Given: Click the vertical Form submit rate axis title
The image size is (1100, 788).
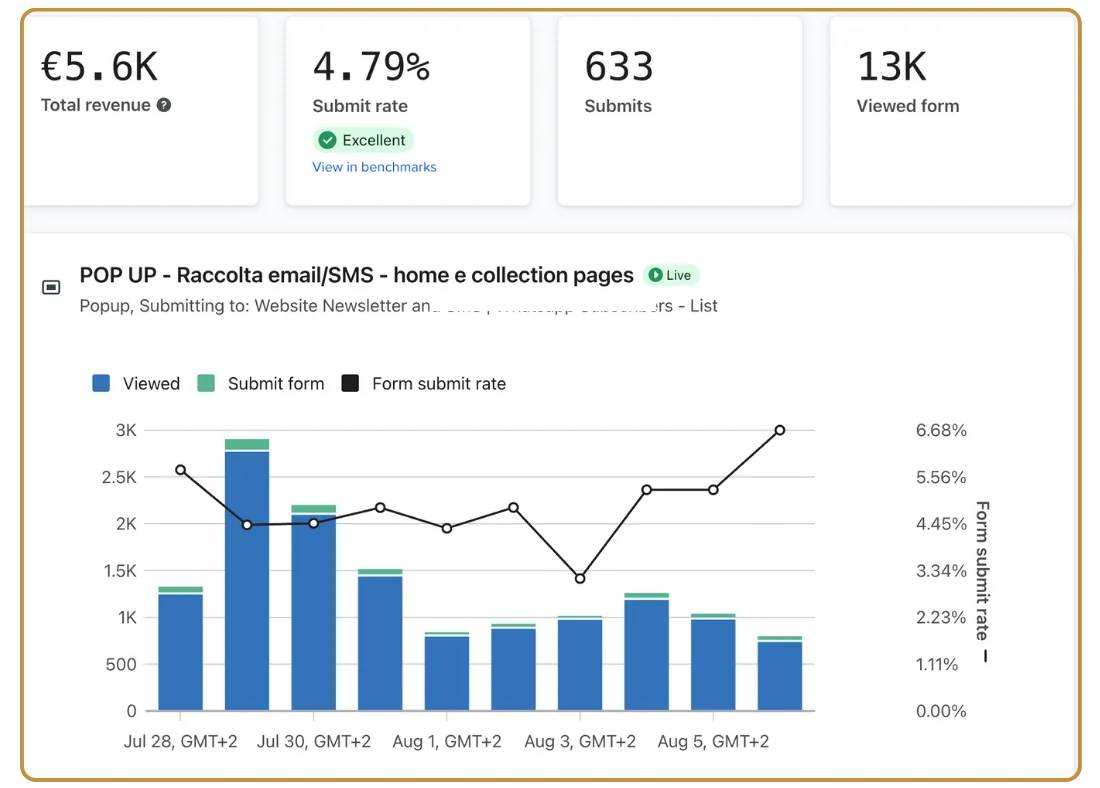Looking at the screenshot, I should tap(983, 570).
